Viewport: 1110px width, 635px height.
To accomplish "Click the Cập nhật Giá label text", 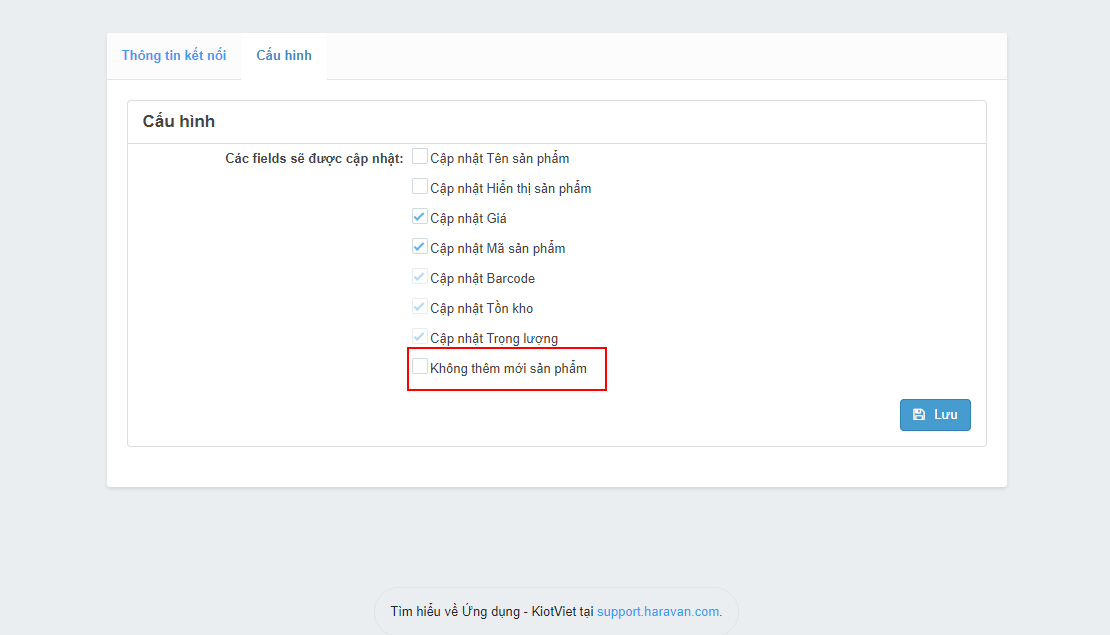I will 468,219.
